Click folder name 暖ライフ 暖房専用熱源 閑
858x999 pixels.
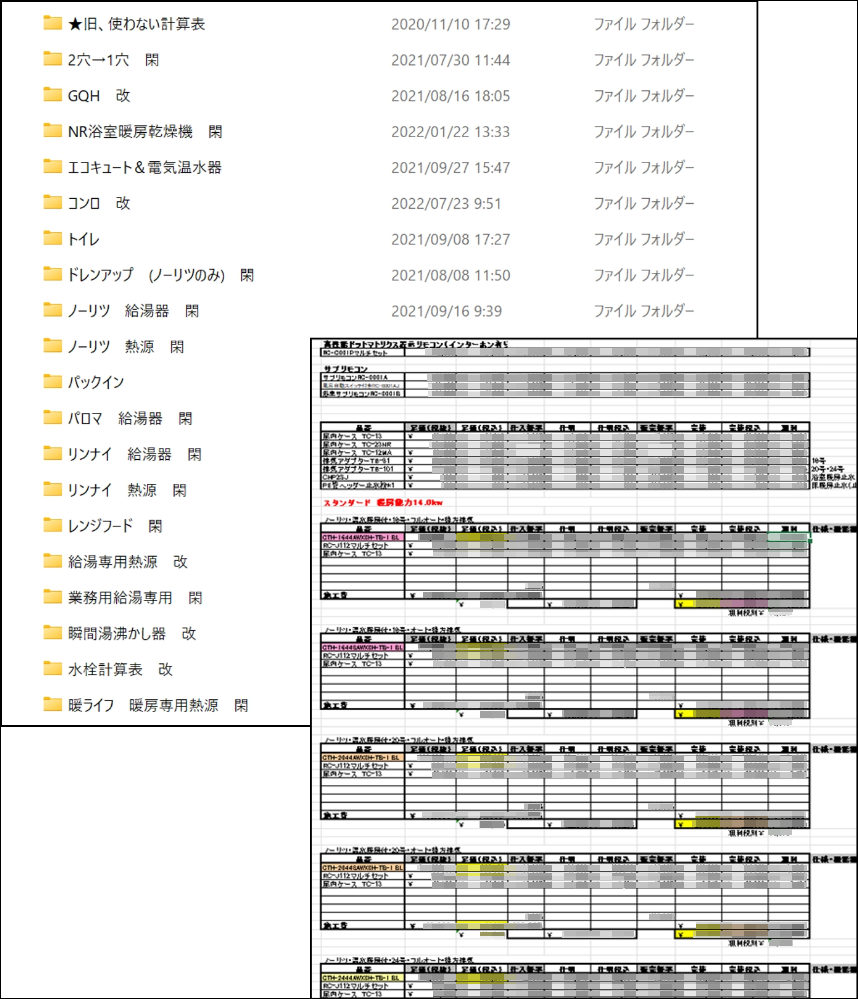(x=158, y=705)
